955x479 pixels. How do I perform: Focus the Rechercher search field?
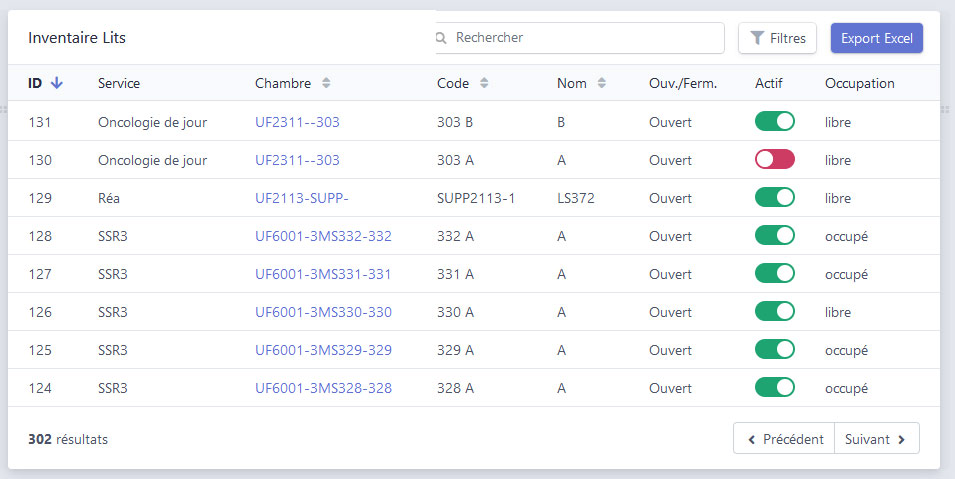click(580, 38)
